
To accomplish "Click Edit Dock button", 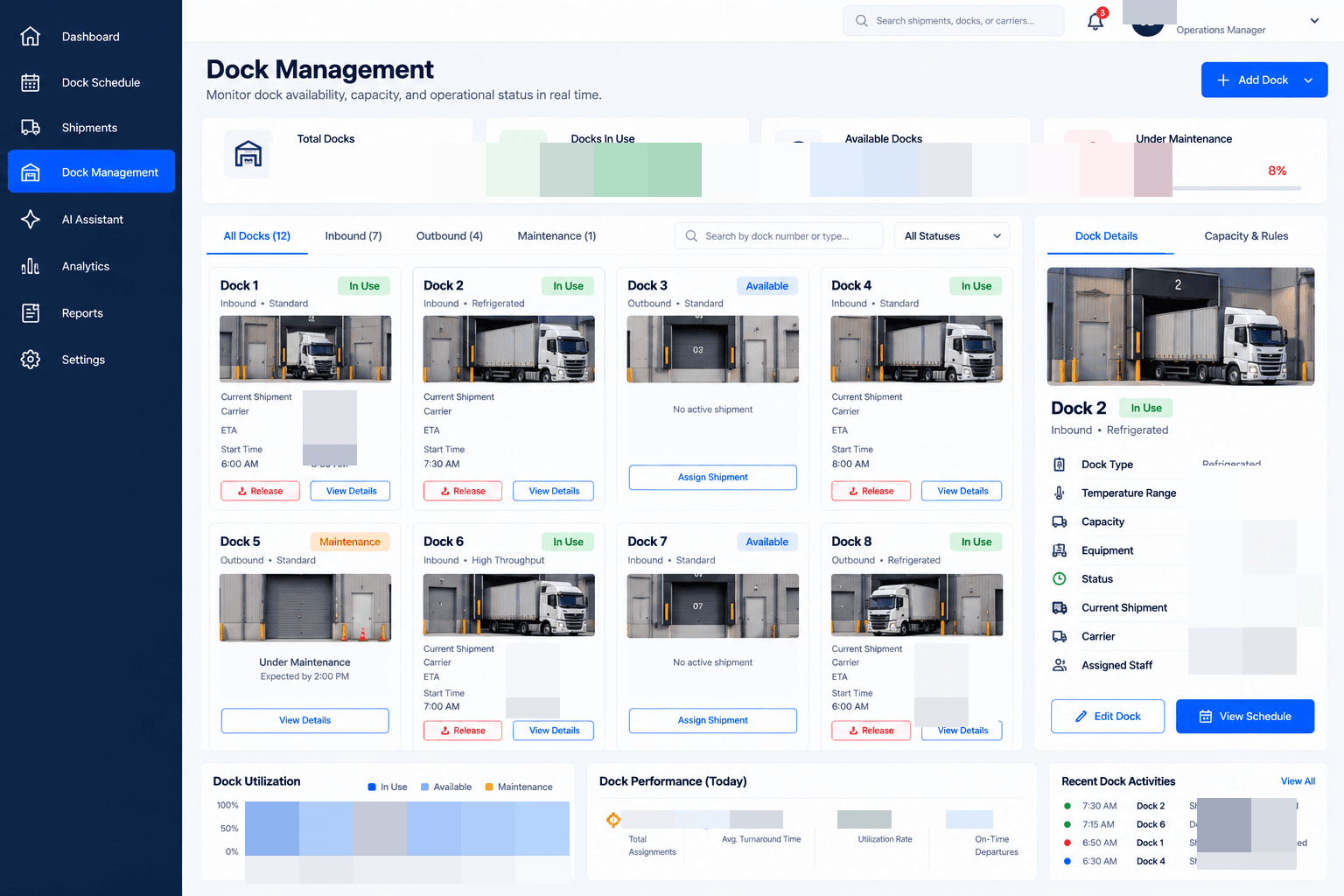I will [1108, 716].
